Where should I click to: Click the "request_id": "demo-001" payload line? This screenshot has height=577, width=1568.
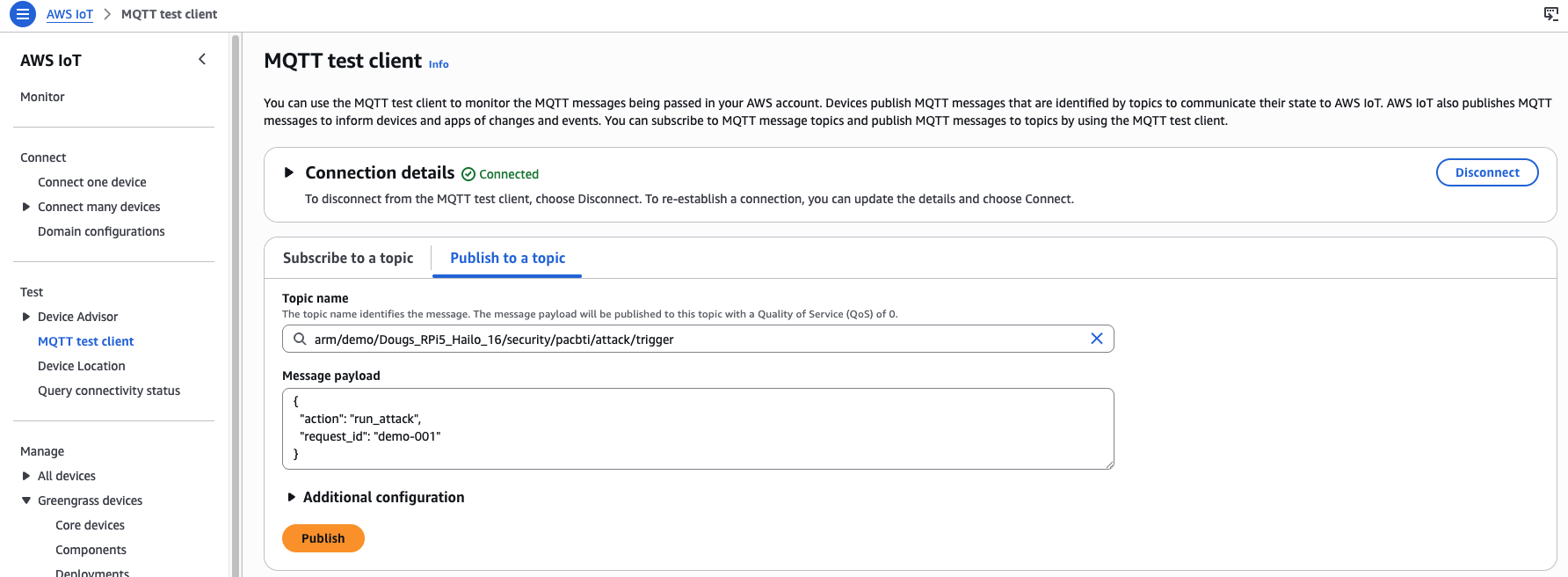click(x=370, y=436)
